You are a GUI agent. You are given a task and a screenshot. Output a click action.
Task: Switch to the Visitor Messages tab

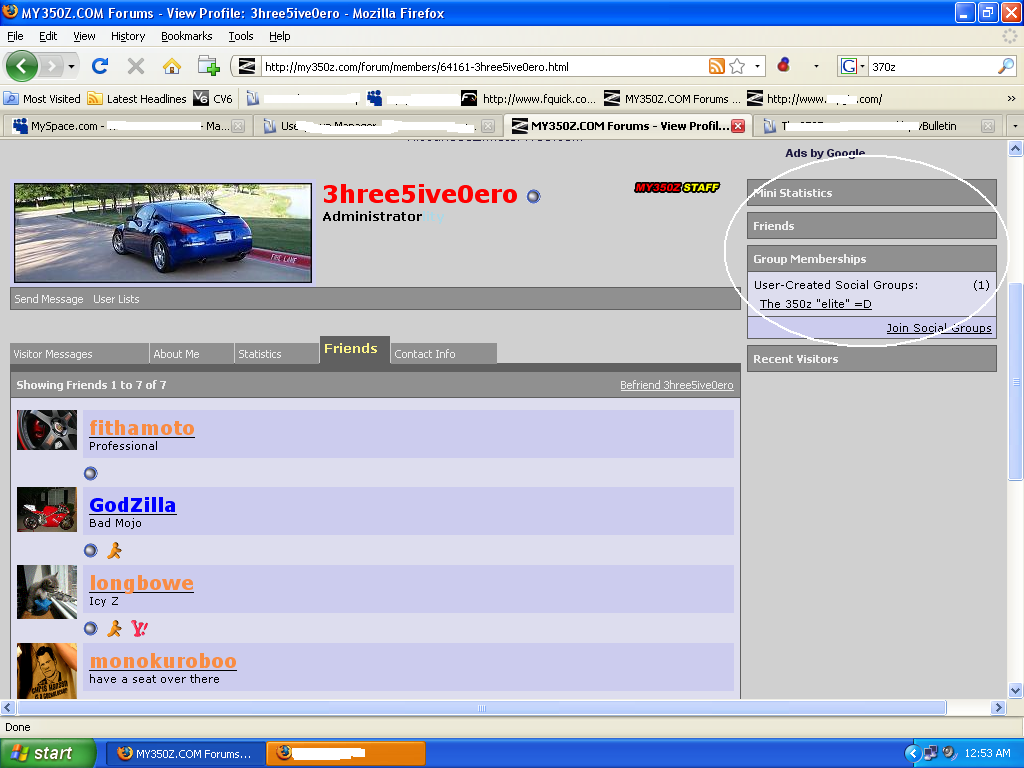pyautogui.click(x=79, y=353)
